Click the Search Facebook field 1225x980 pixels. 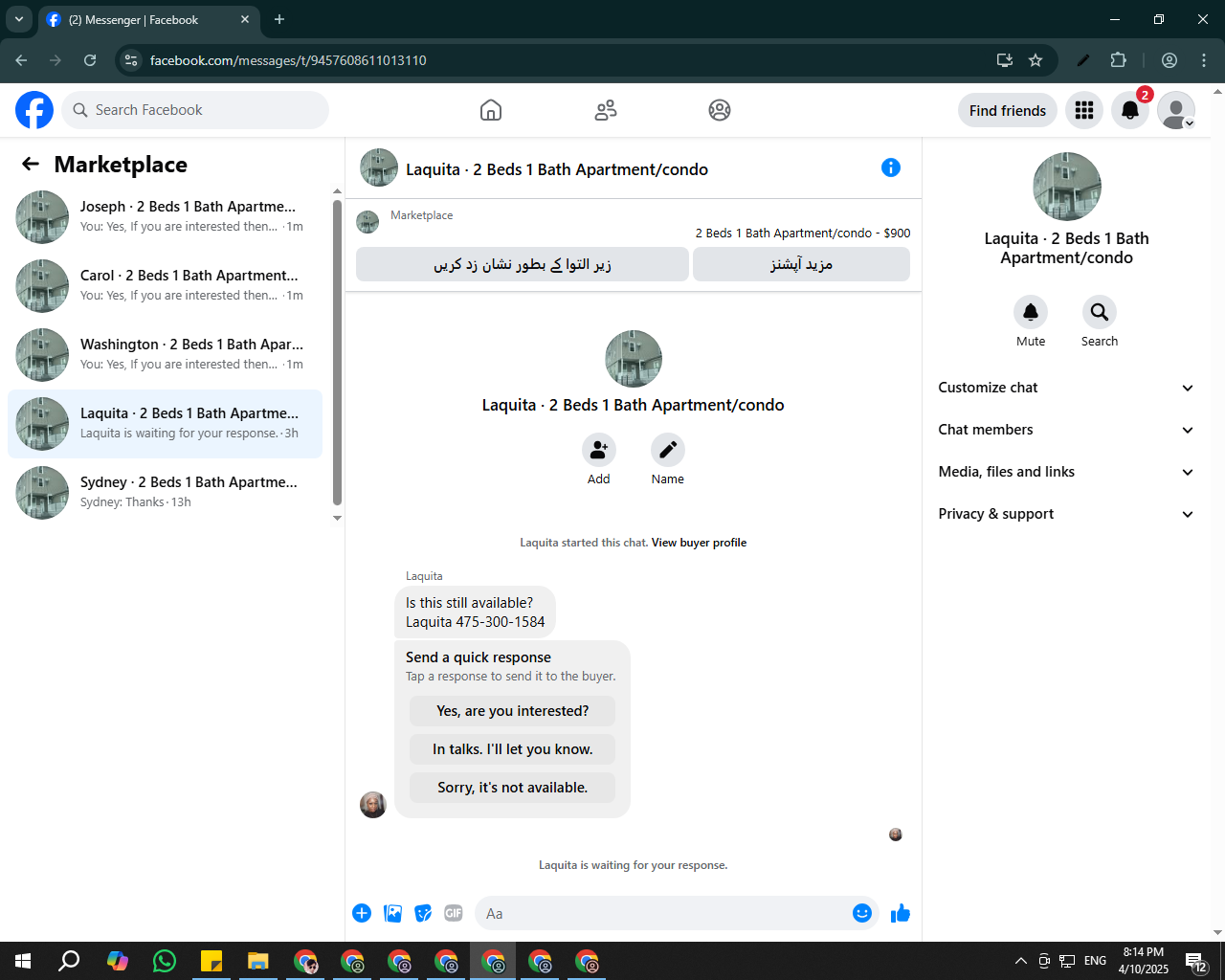click(x=195, y=110)
